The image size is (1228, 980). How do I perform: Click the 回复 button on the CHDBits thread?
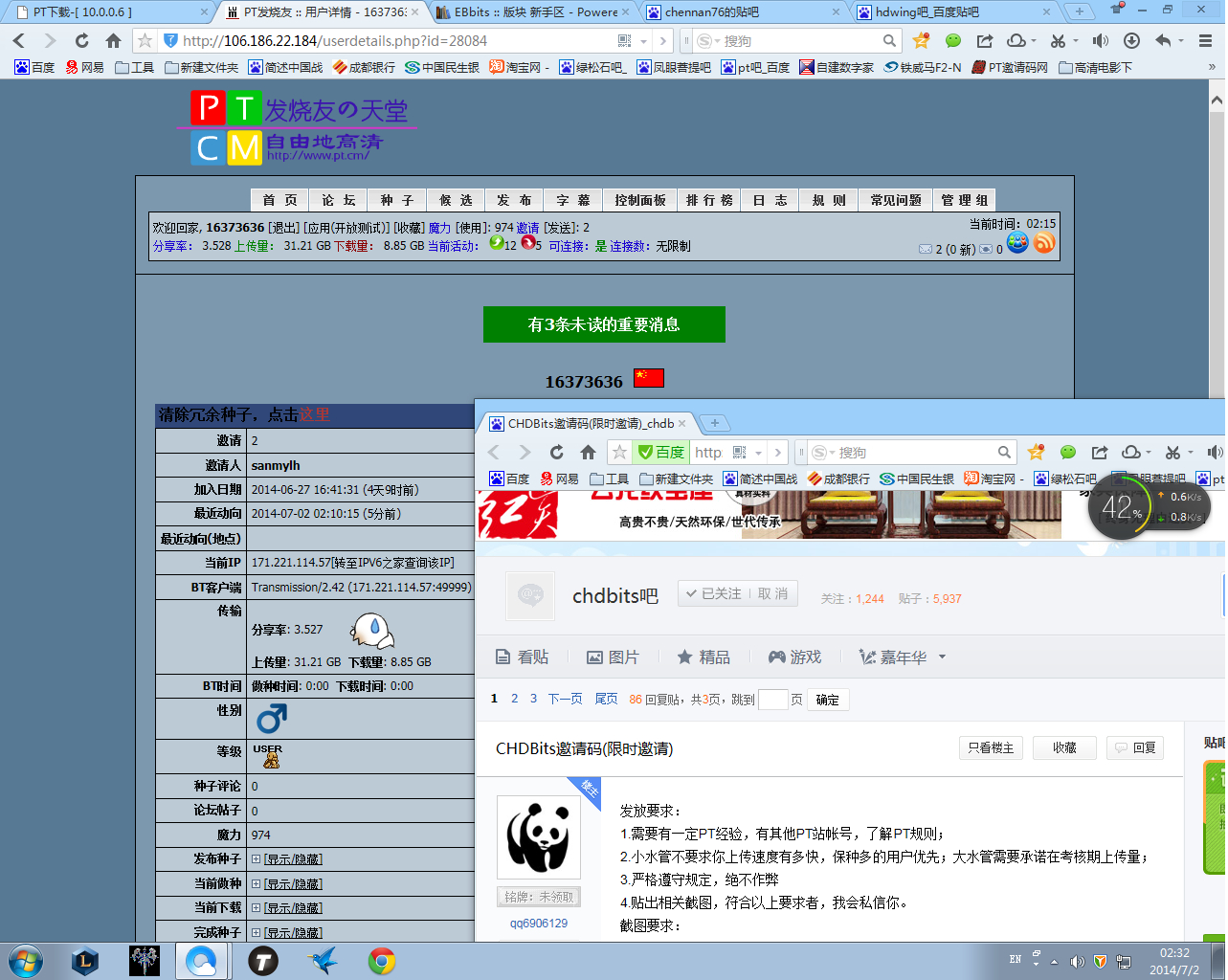coord(1135,748)
